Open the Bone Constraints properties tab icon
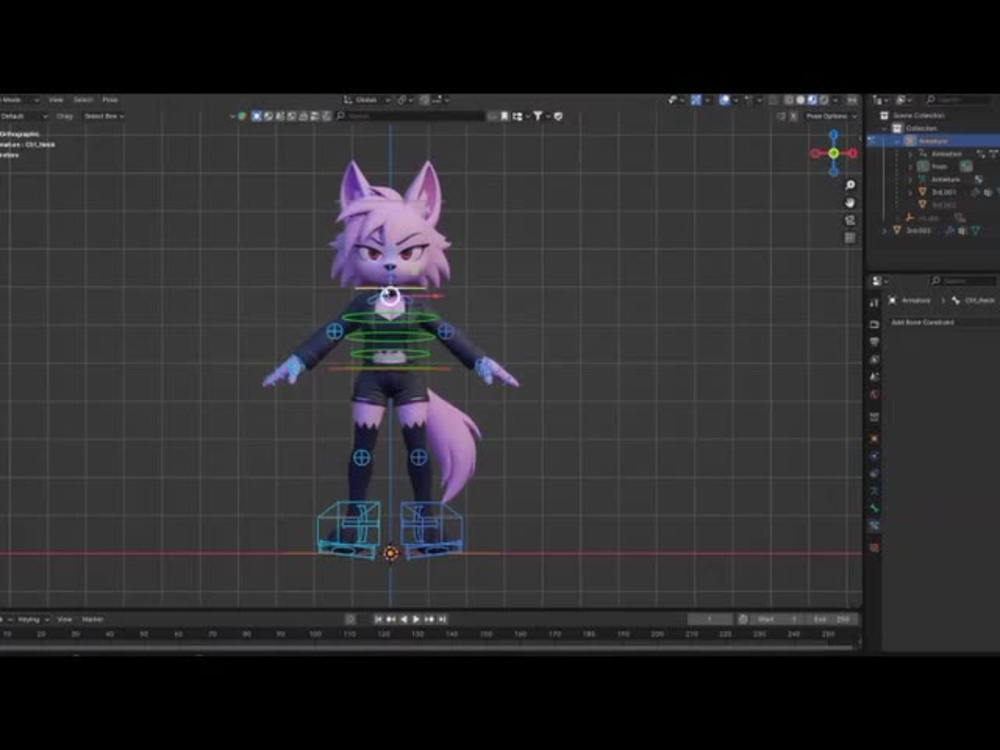The image size is (1000, 750). 874,526
